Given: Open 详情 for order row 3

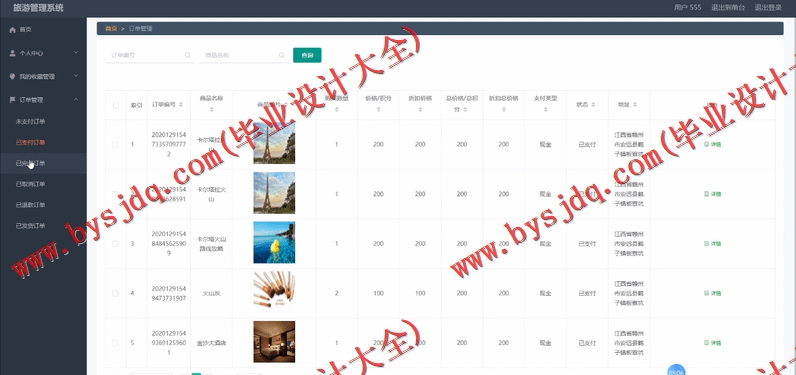Looking at the screenshot, I should (x=713, y=244).
